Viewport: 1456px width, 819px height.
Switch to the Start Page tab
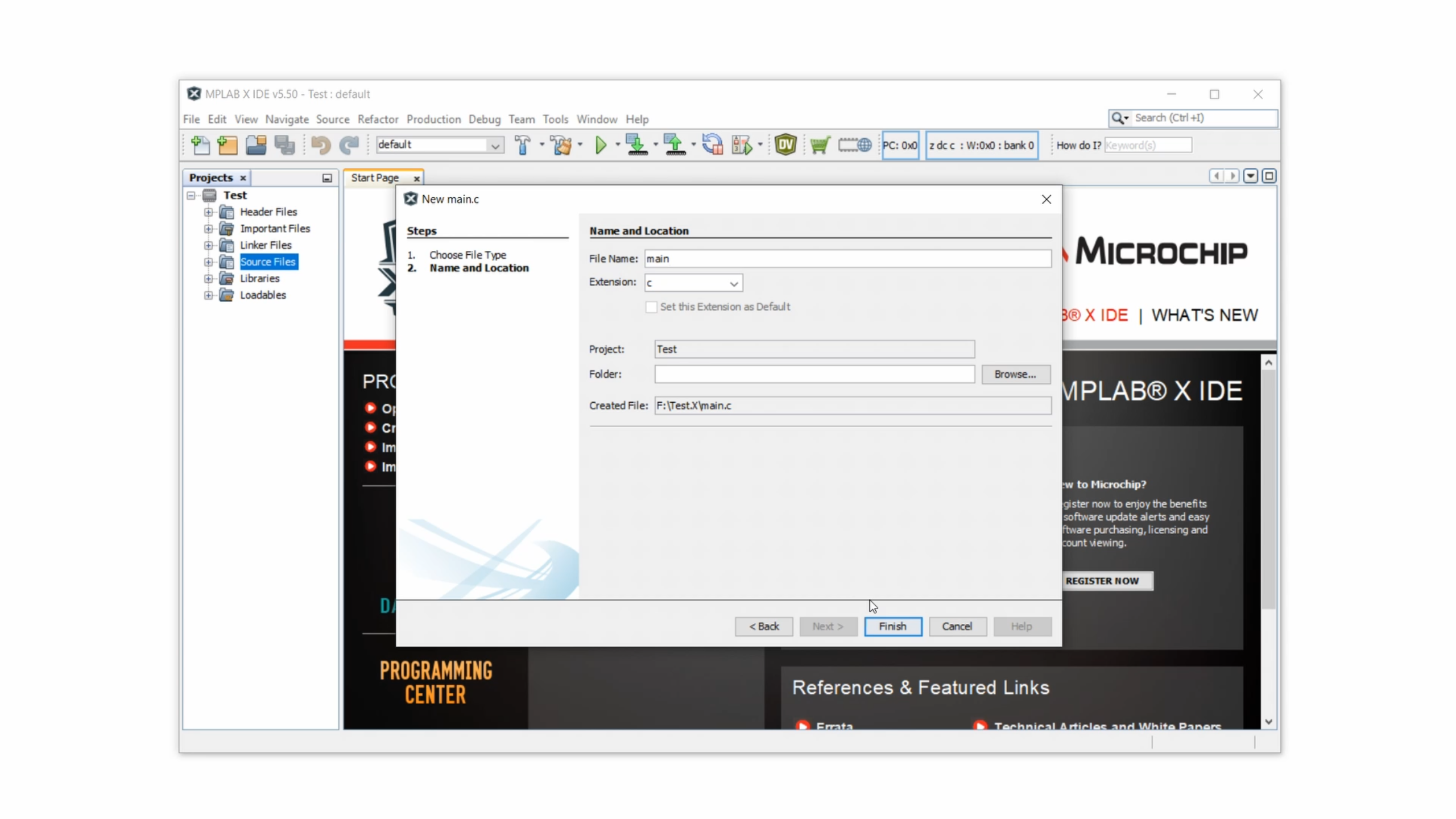coord(375,178)
